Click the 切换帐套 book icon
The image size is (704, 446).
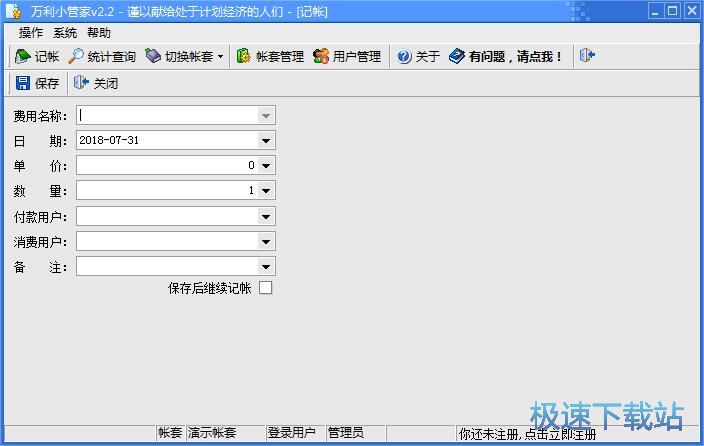tap(153, 56)
